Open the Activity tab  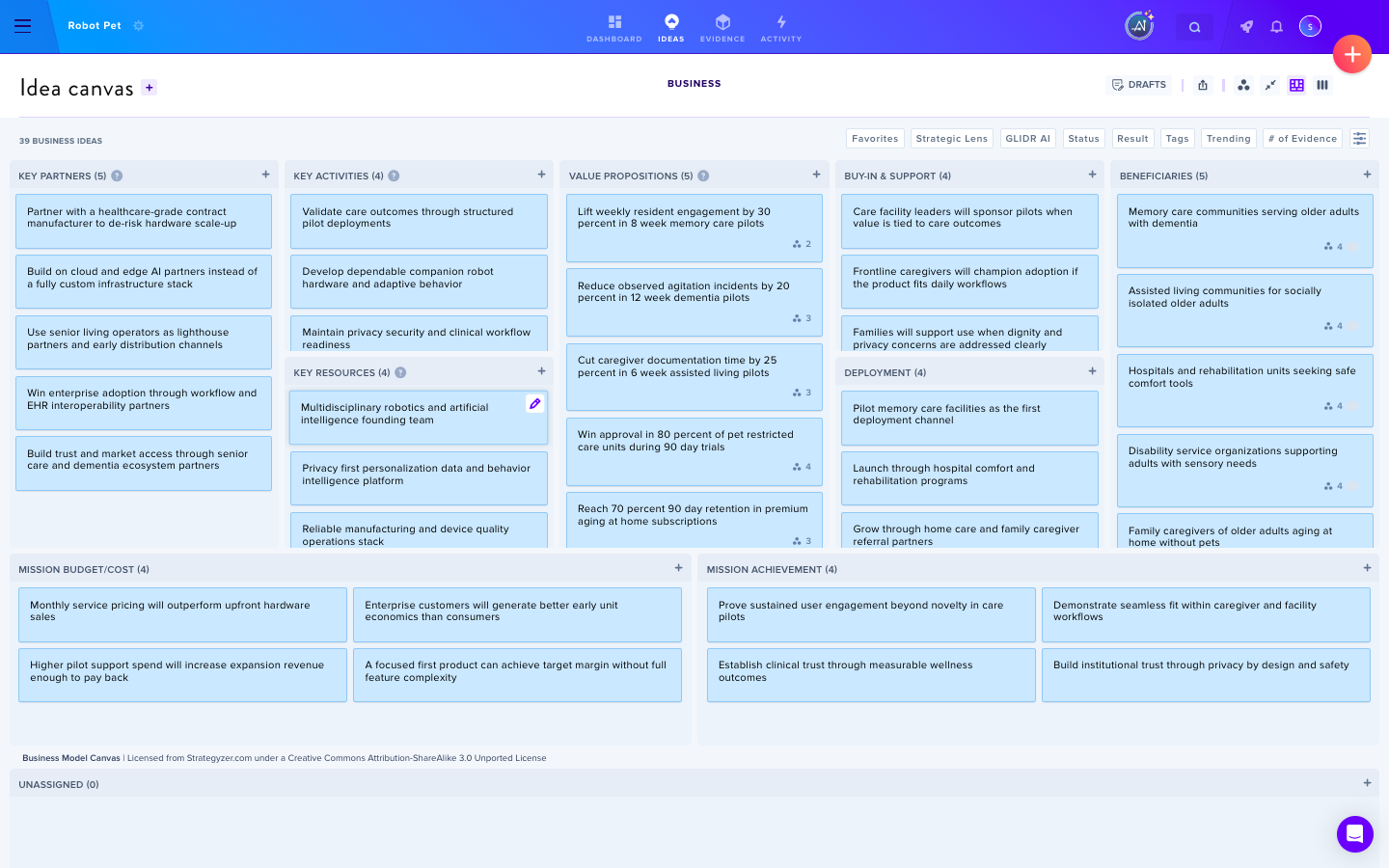781,28
